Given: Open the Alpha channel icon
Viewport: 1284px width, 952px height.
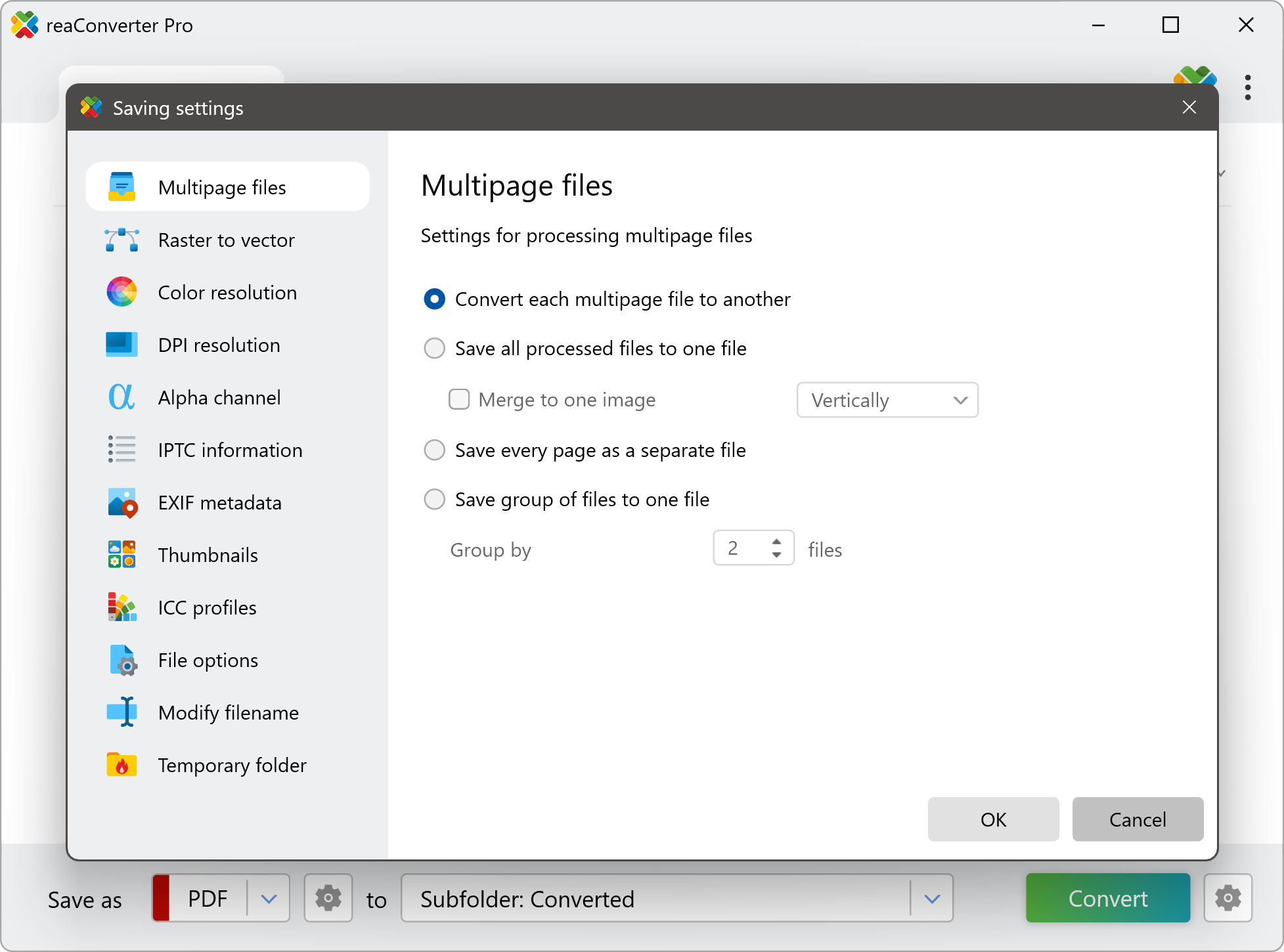Looking at the screenshot, I should tap(122, 397).
